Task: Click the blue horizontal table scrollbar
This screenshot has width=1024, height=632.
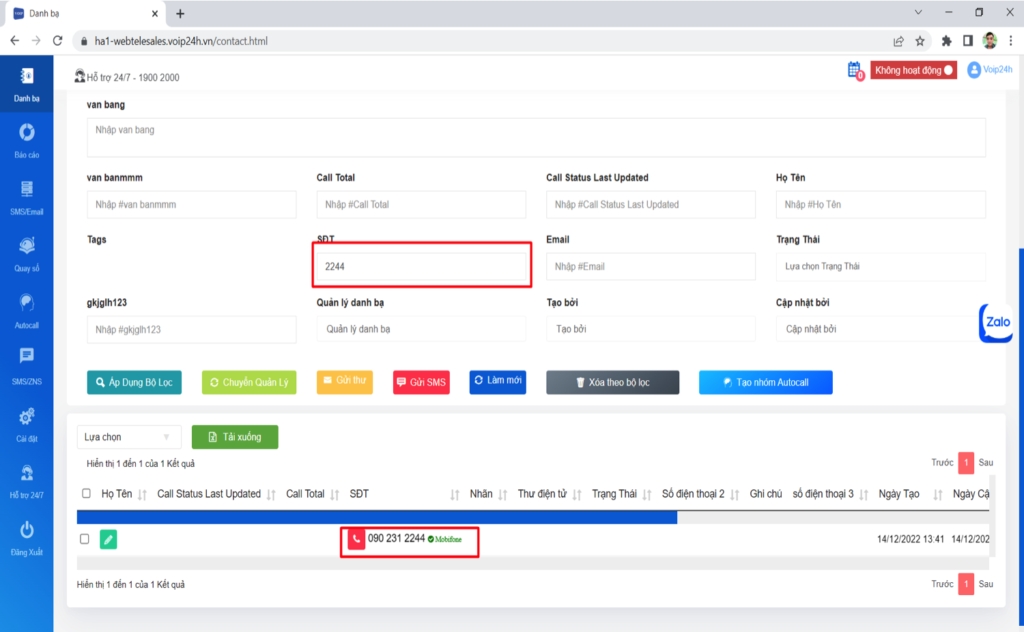Action: [x=376, y=517]
